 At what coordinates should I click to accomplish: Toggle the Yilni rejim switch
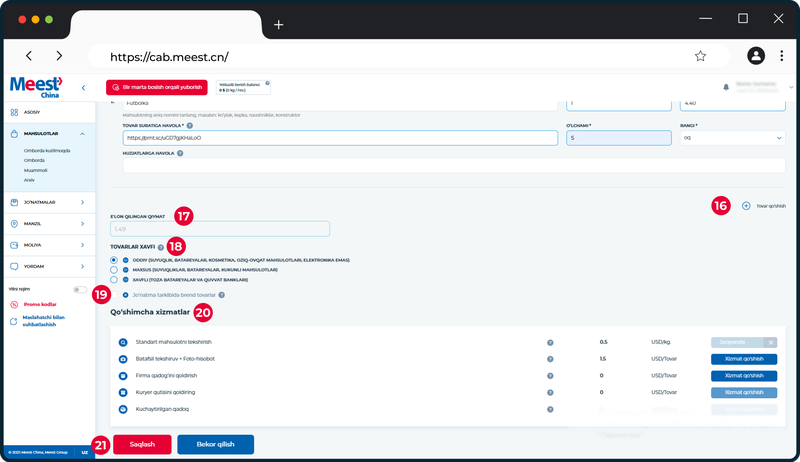click(x=80, y=290)
